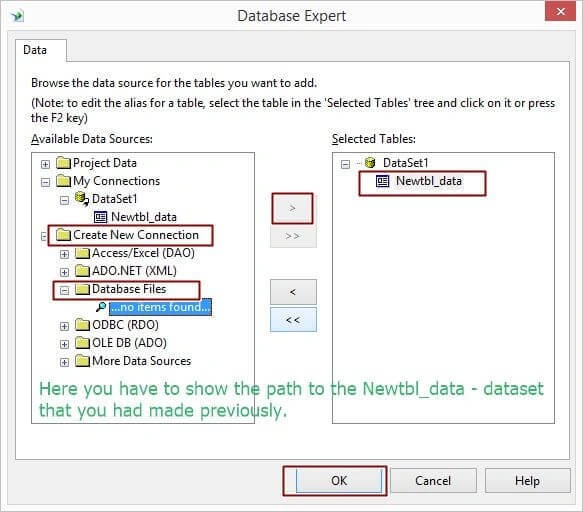
Task: Click the OLE DB (ADO) folder icon
Action: click(82, 343)
